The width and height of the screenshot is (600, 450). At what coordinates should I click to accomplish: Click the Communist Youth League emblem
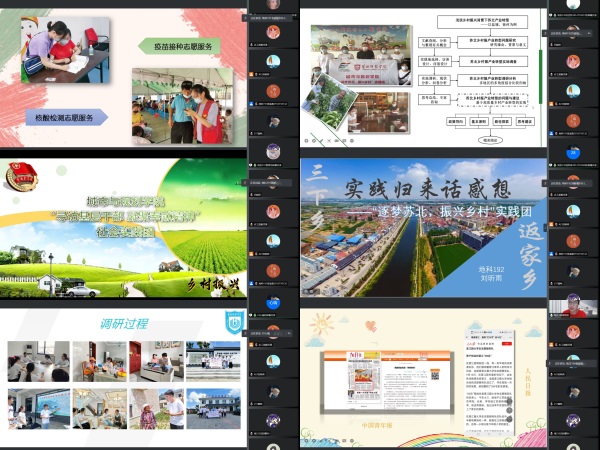(x=19, y=177)
